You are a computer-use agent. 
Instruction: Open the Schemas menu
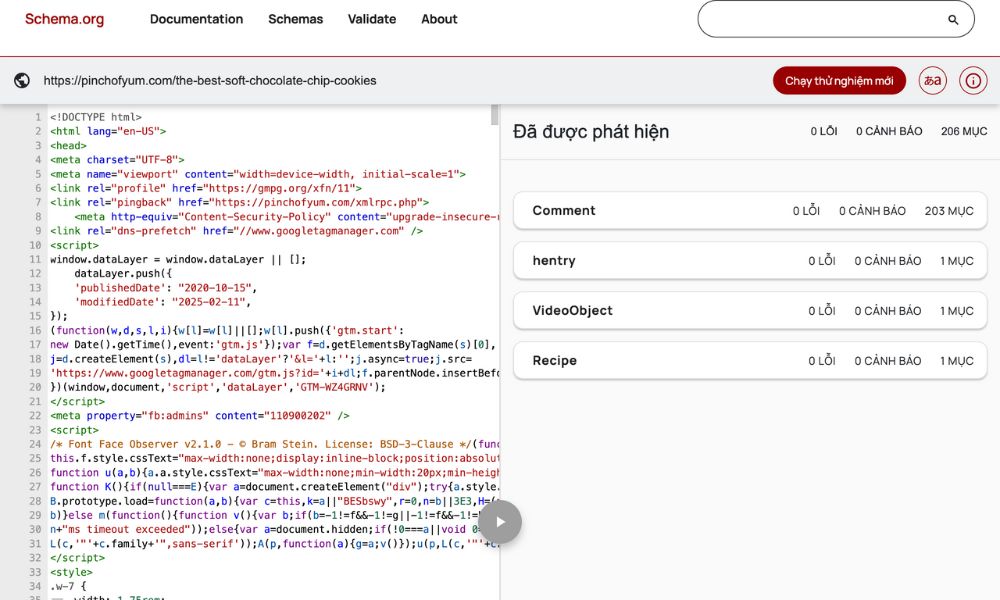tap(295, 19)
